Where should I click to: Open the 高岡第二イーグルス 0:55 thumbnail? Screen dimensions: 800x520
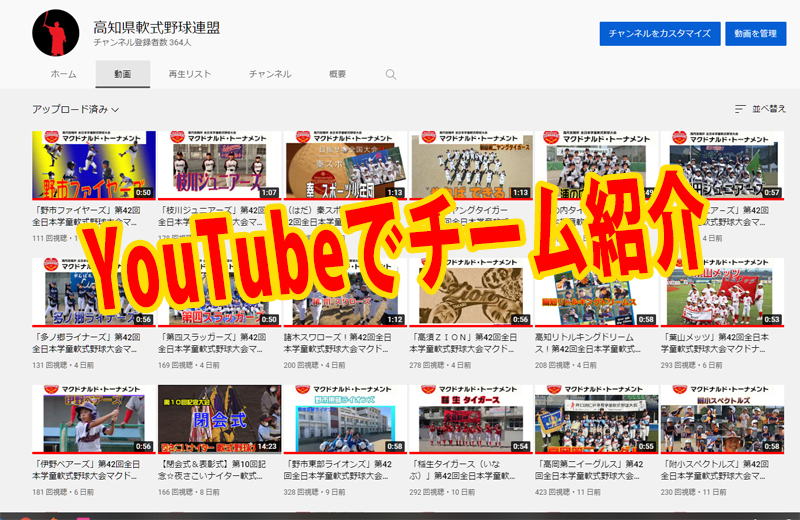coord(596,419)
